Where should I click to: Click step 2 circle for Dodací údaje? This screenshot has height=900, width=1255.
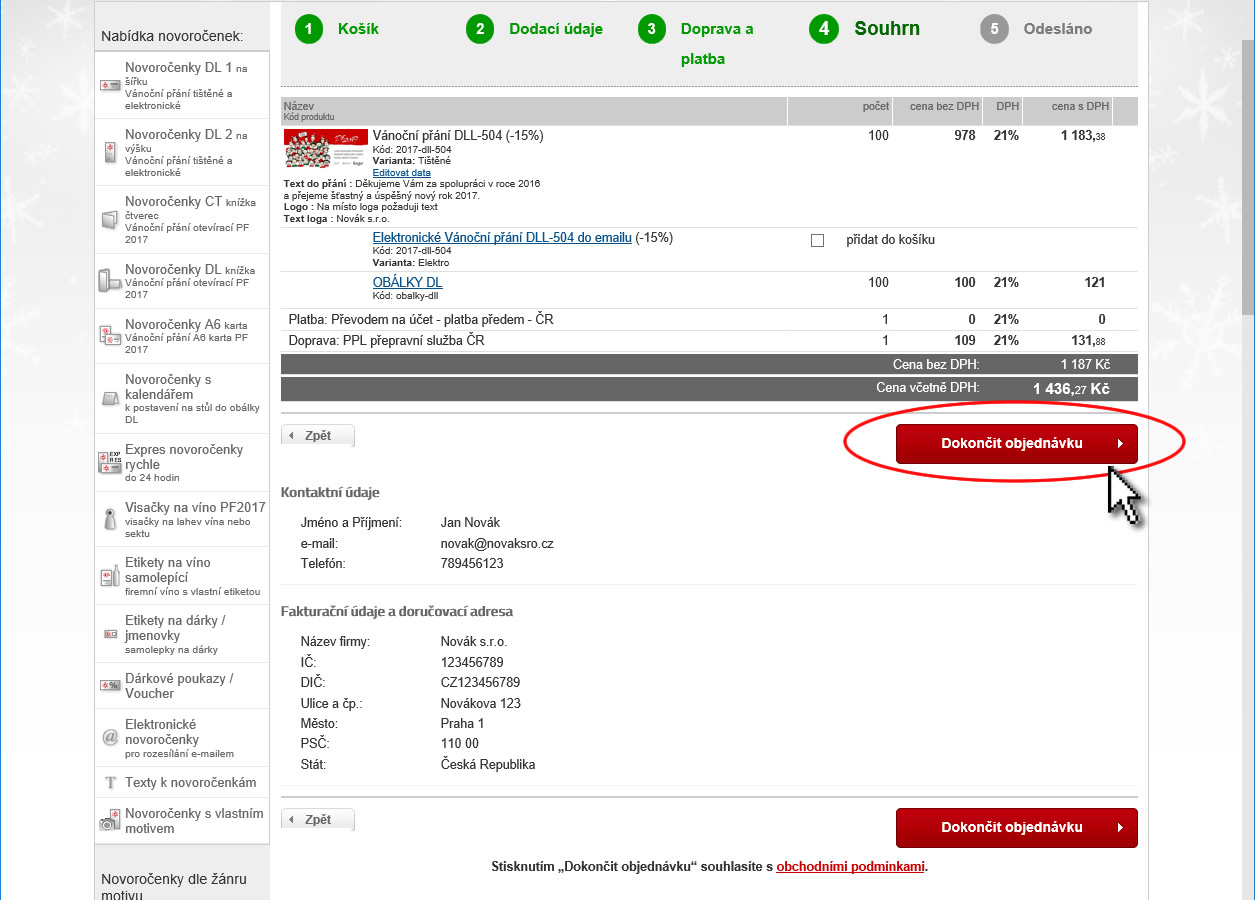[x=480, y=29]
